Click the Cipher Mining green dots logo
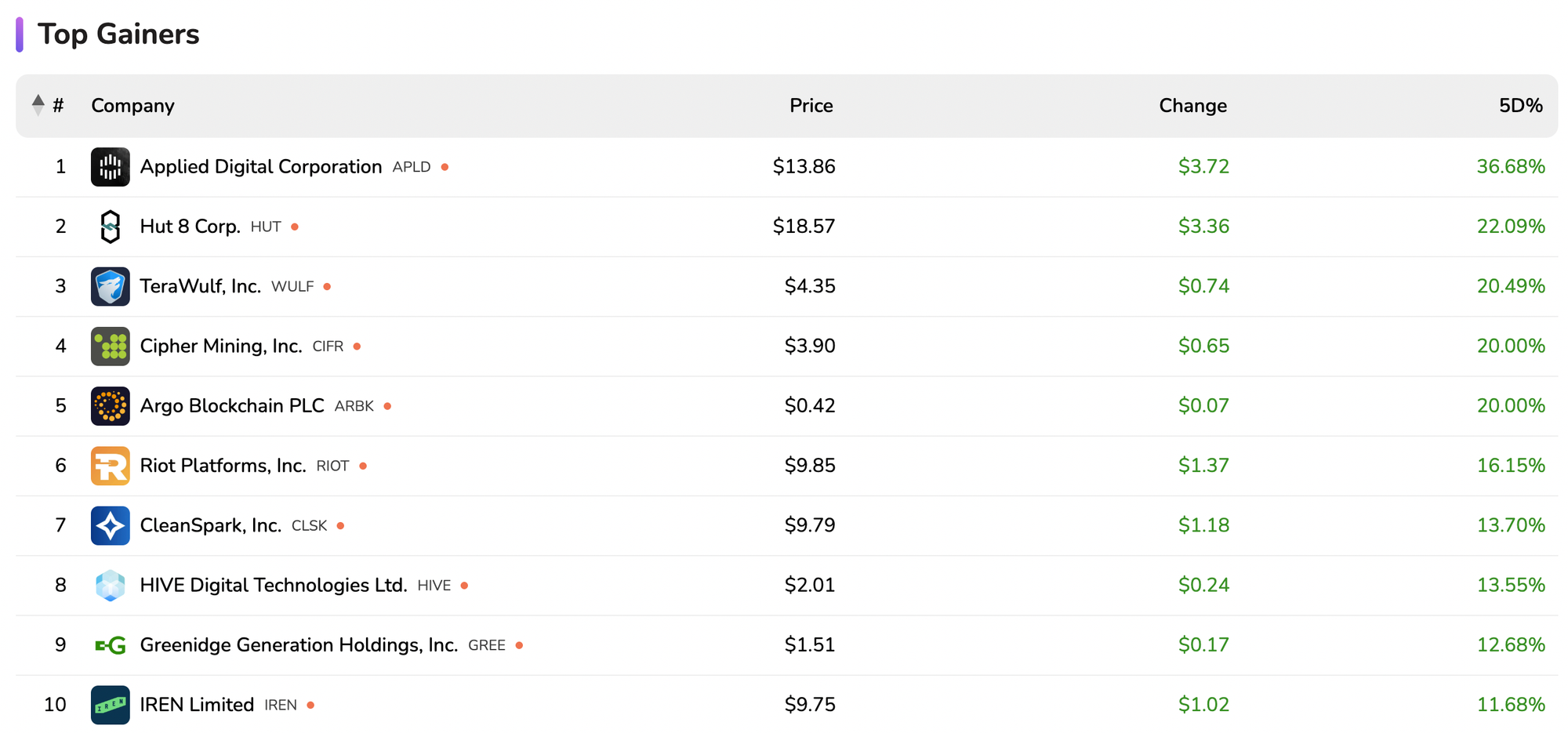Viewport: 1568px width, 733px height. 110,347
